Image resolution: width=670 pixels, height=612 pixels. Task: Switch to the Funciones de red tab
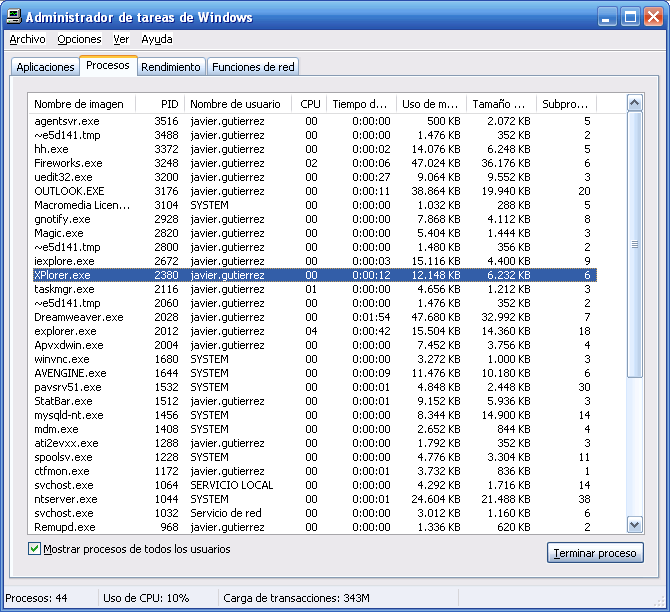254,67
